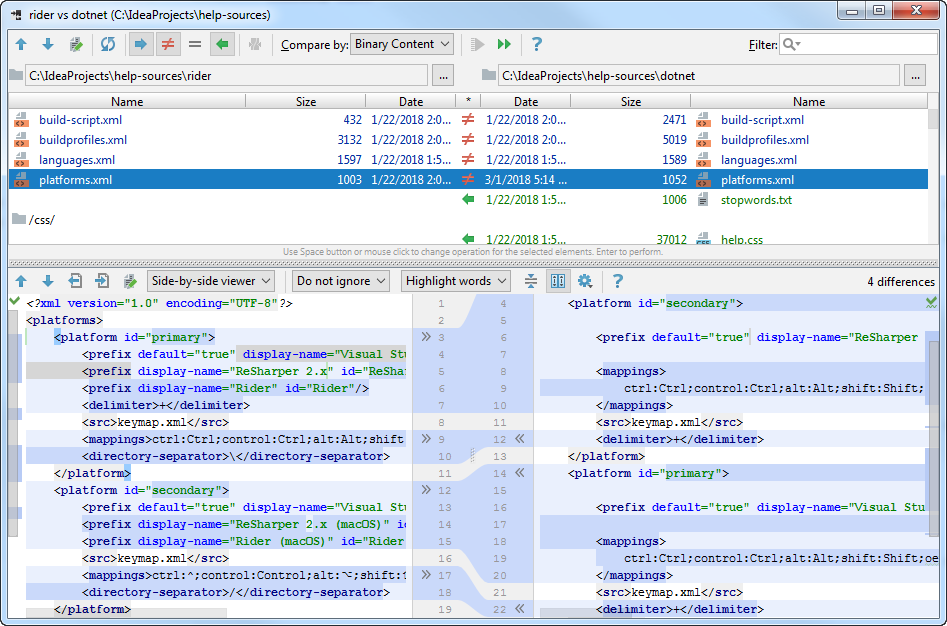
Task: Expand the Side-by-side viewer dropdown
Action: [211, 281]
